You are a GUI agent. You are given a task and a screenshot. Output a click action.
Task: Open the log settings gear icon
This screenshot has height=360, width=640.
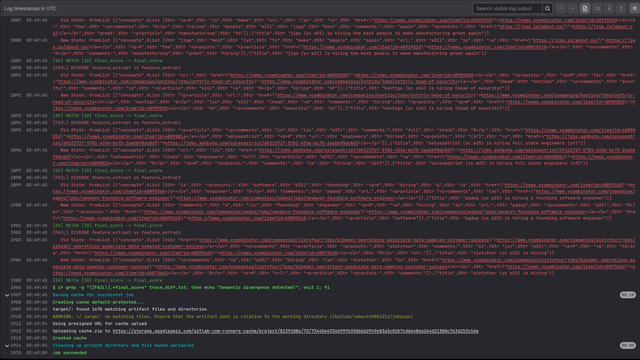634,9
